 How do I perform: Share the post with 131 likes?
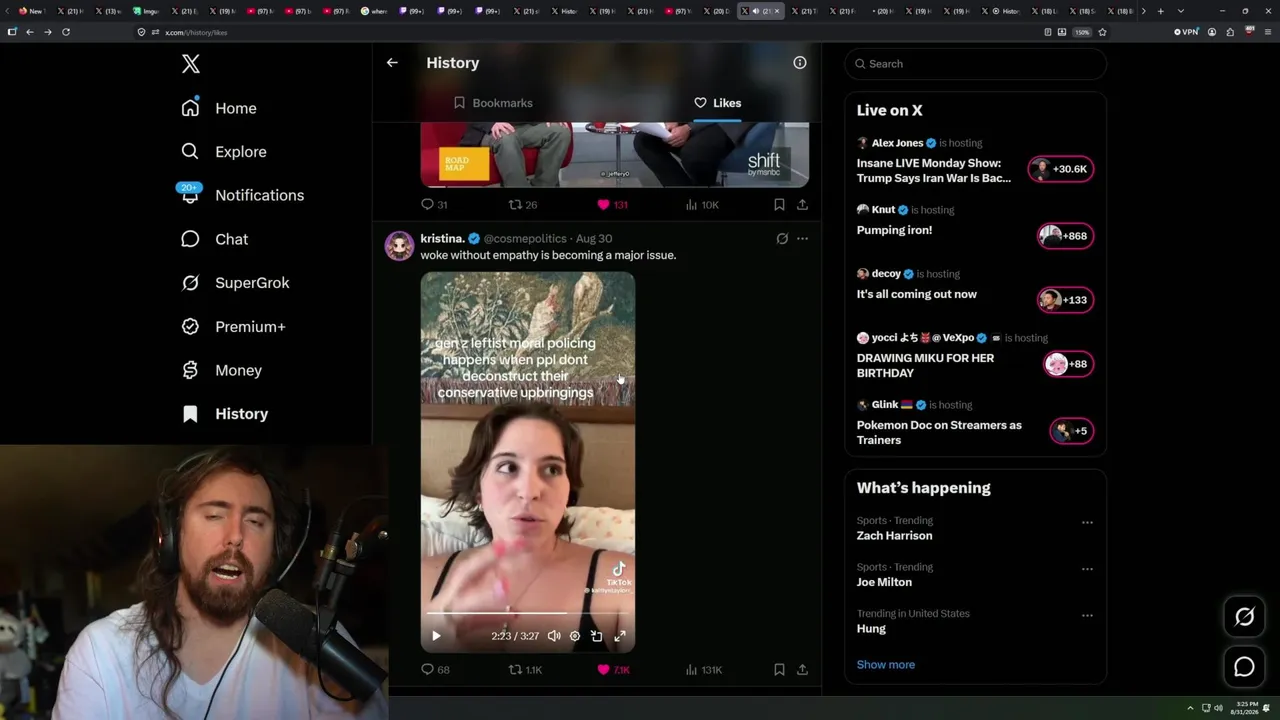(x=802, y=204)
